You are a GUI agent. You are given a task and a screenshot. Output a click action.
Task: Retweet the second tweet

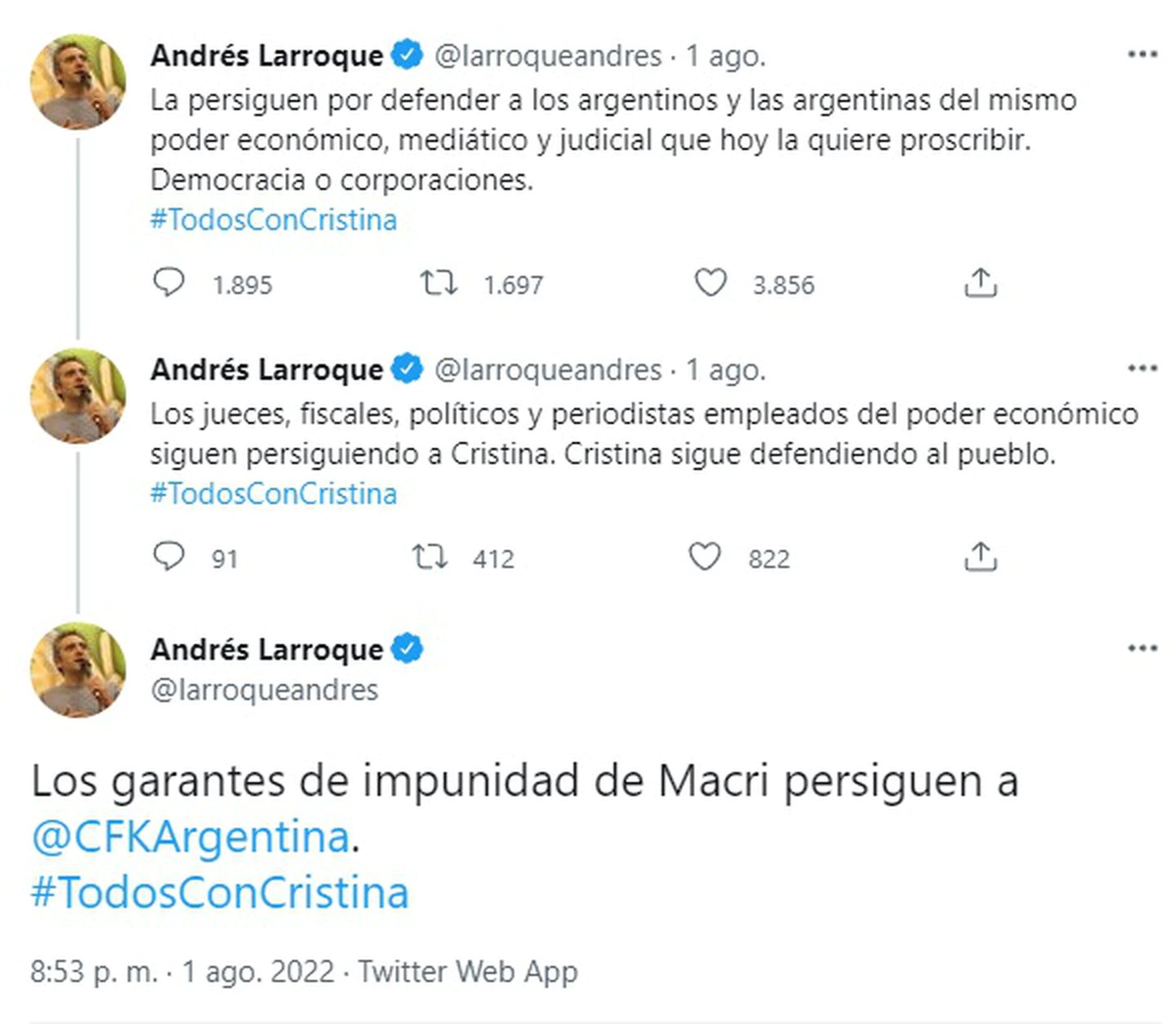[x=432, y=557]
